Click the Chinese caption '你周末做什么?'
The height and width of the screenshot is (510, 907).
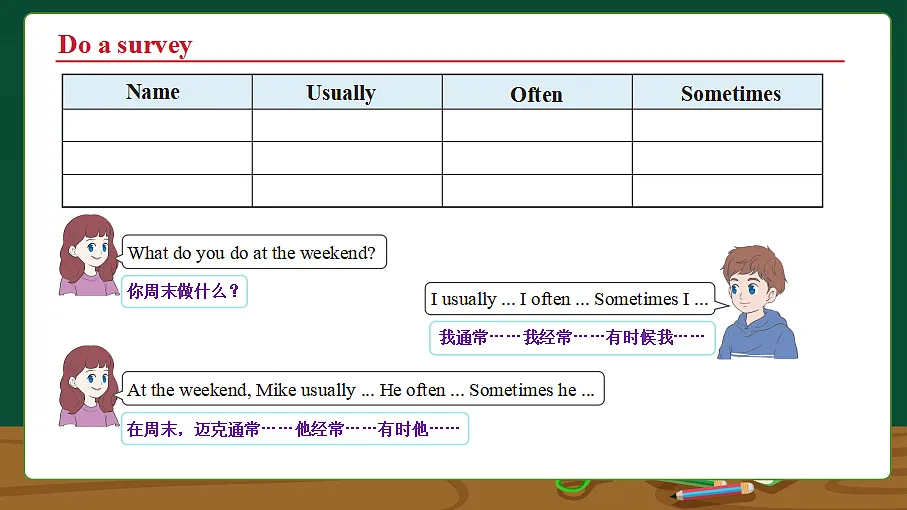pyautogui.click(x=184, y=291)
